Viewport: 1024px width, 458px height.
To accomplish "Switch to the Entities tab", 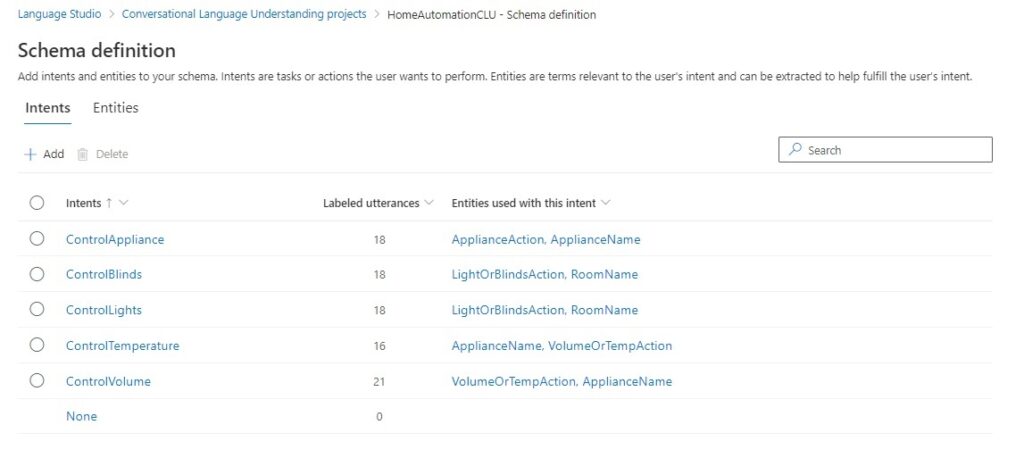I will 115,108.
